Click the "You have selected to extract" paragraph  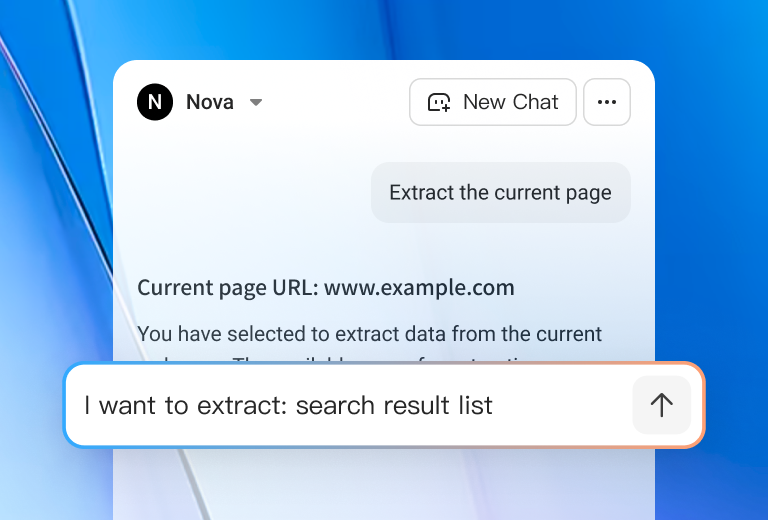point(369,334)
